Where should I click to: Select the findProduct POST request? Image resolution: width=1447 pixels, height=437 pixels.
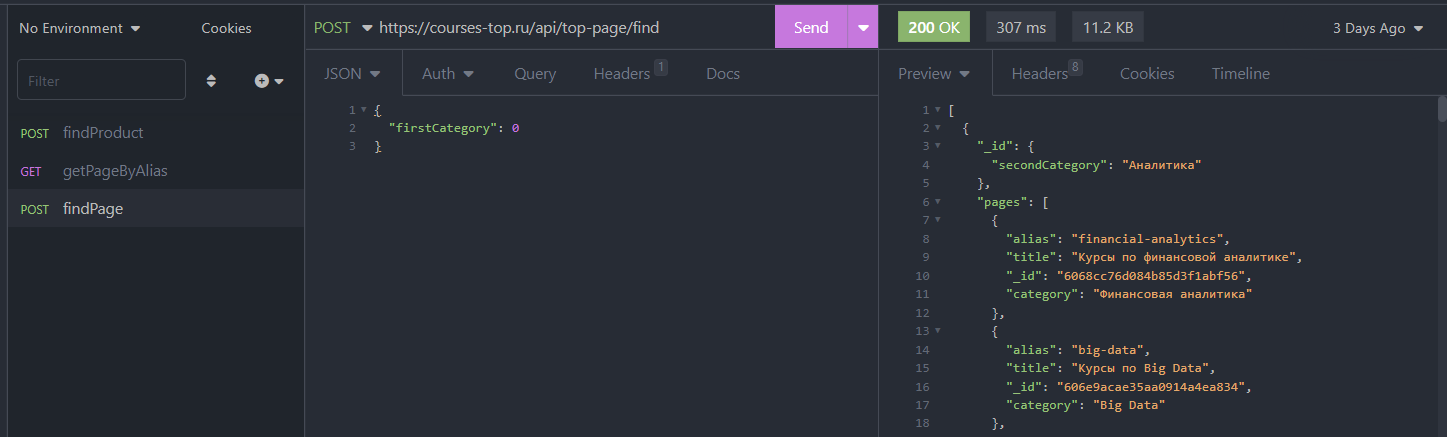pyautogui.click(x=156, y=132)
